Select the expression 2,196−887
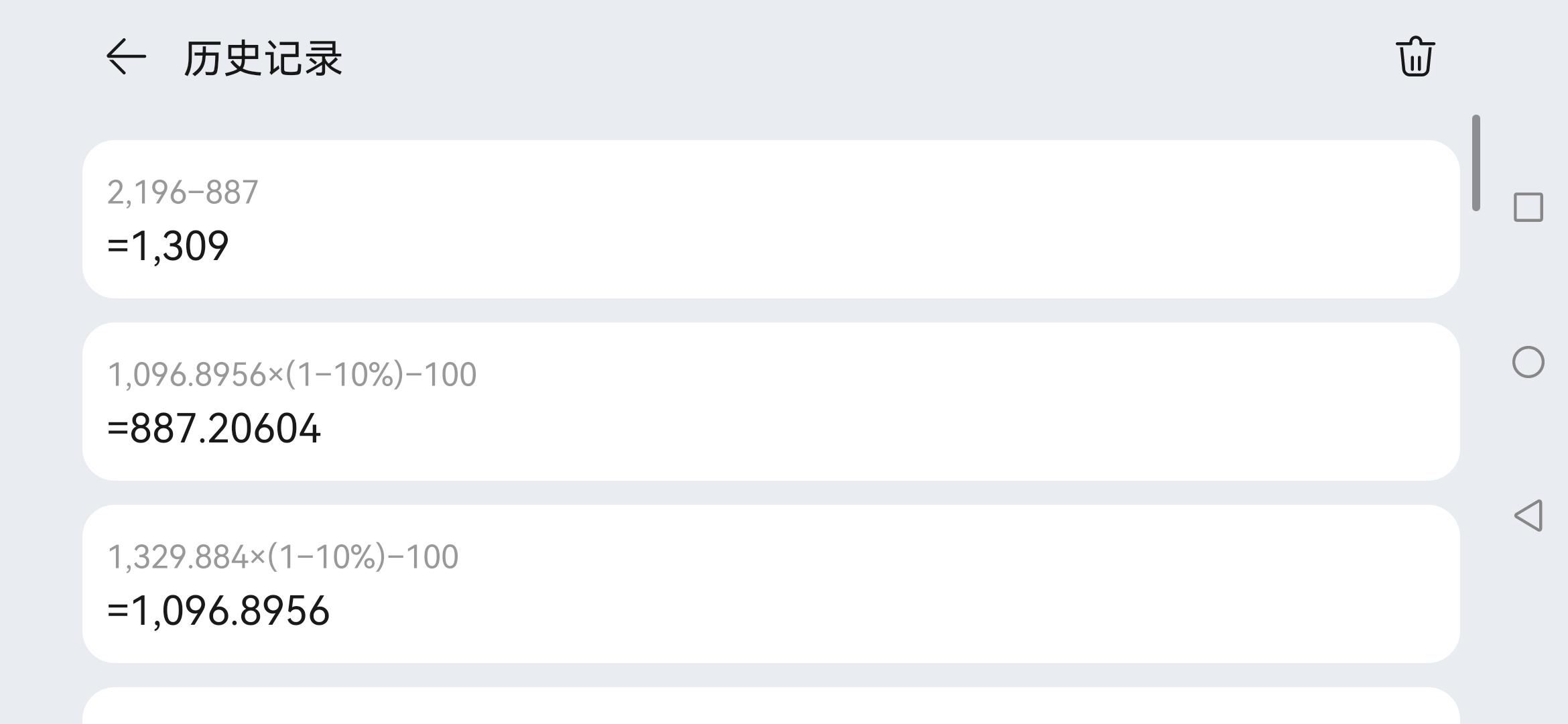1568x724 pixels. click(x=182, y=193)
